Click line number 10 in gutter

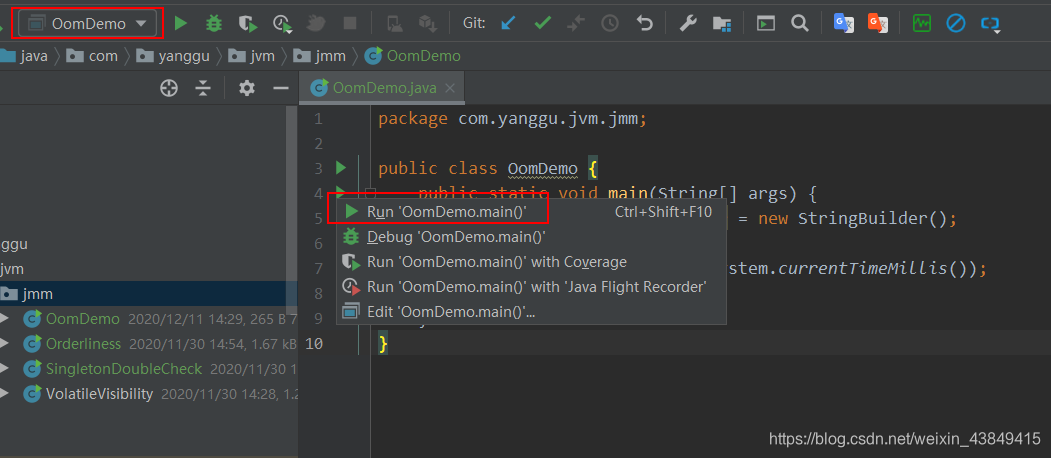[314, 344]
